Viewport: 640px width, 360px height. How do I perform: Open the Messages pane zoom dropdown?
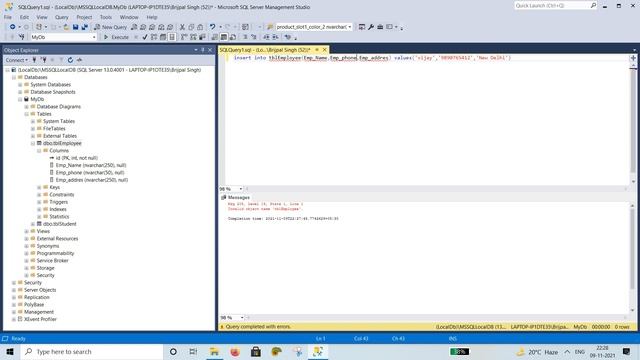coord(242,318)
